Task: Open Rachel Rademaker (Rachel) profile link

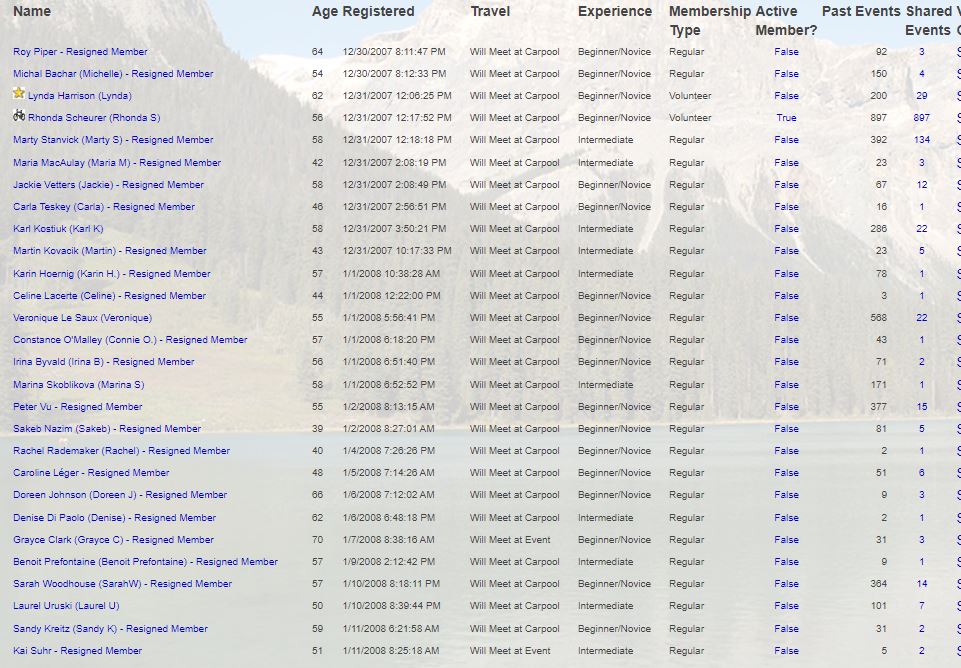Action: (121, 451)
